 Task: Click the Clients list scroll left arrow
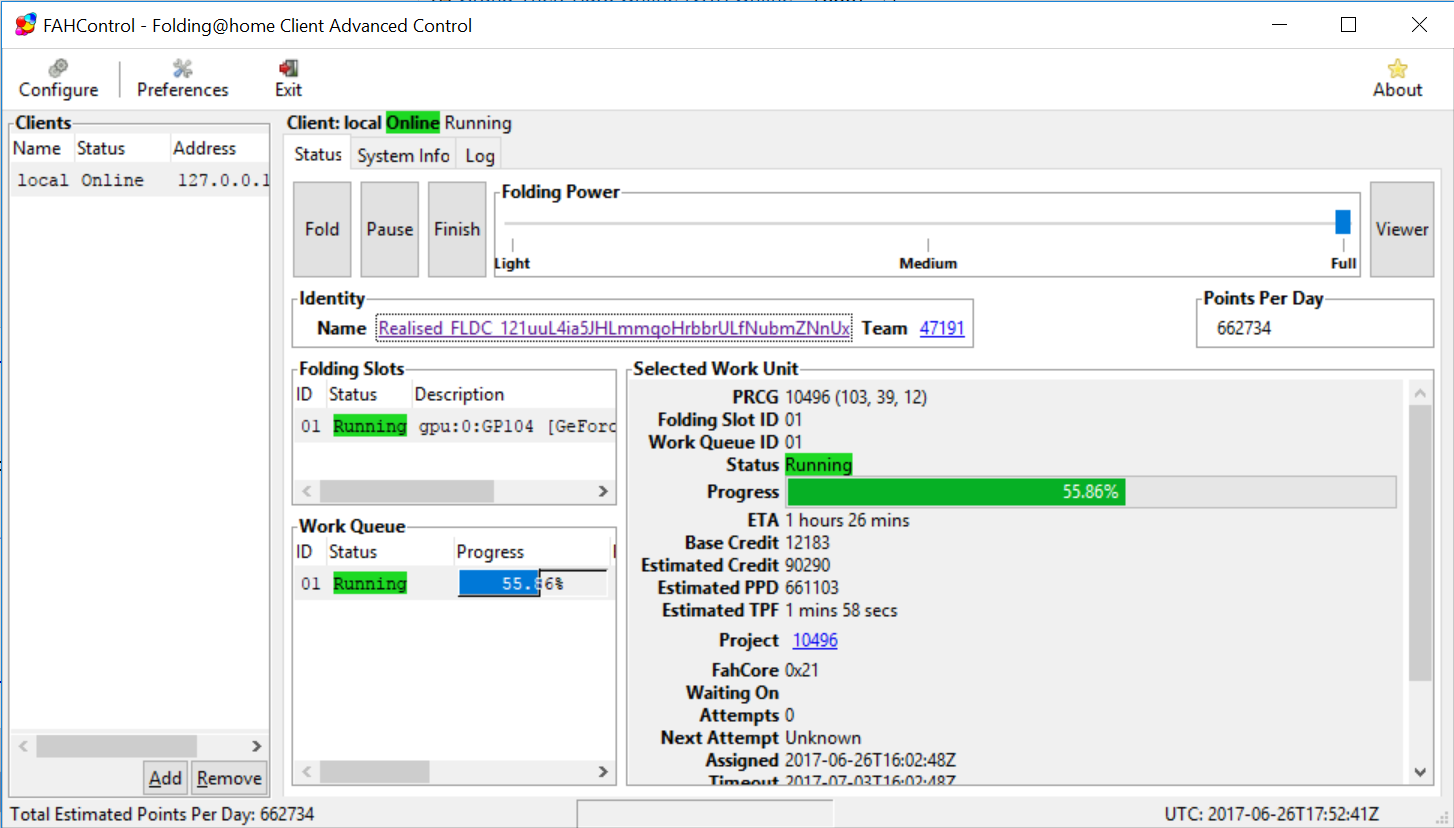click(22, 746)
